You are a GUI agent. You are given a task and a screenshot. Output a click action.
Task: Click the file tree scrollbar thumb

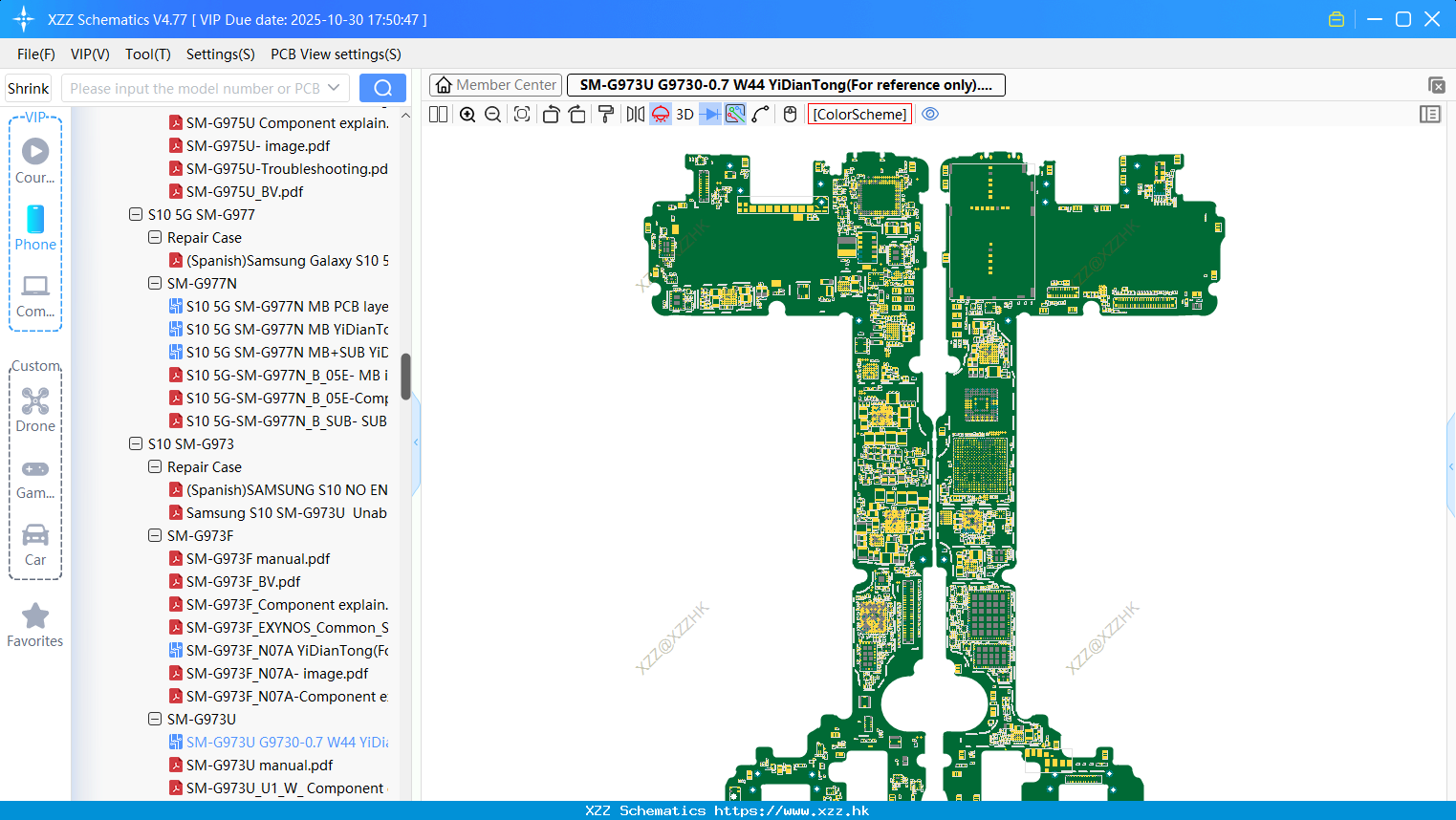click(405, 377)
